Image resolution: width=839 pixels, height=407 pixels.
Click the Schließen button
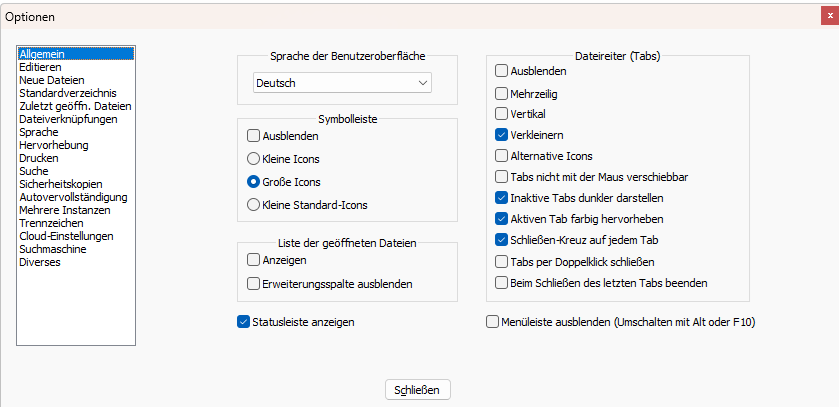[418, 389]
